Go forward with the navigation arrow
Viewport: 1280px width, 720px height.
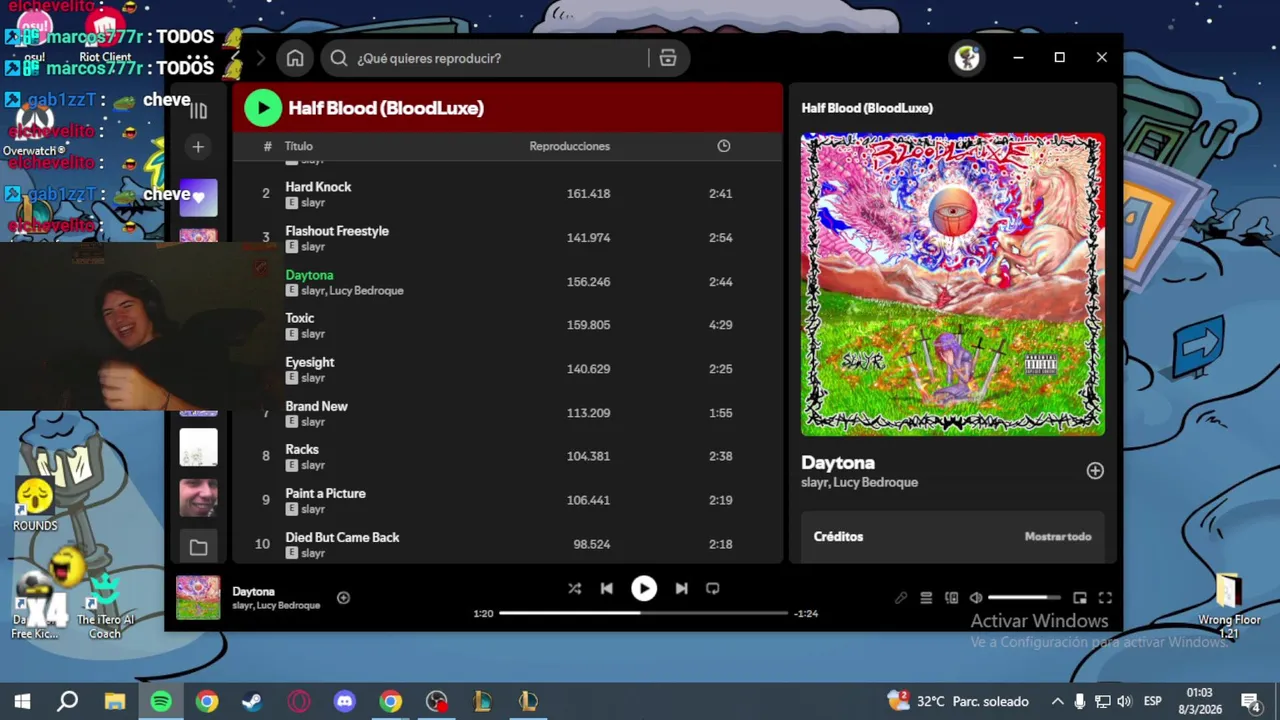pyautogui.click(x=261, y=58)
